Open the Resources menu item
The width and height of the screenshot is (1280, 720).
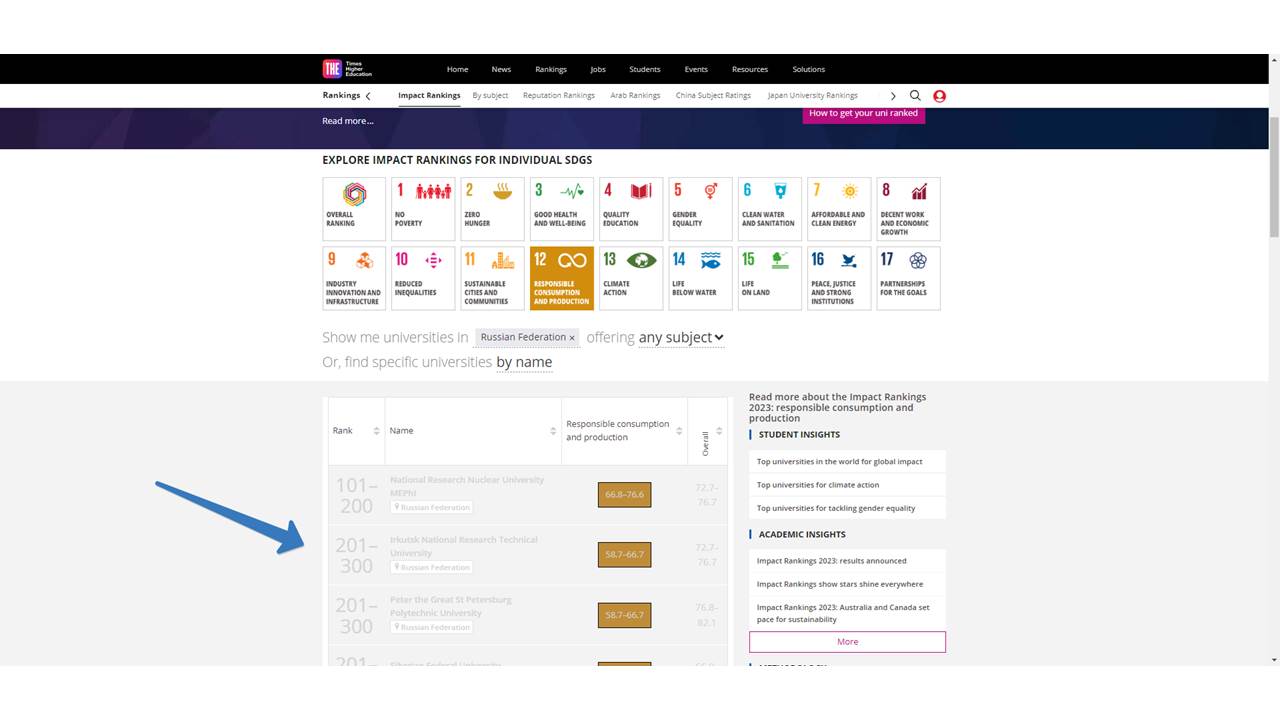point(750,69)
